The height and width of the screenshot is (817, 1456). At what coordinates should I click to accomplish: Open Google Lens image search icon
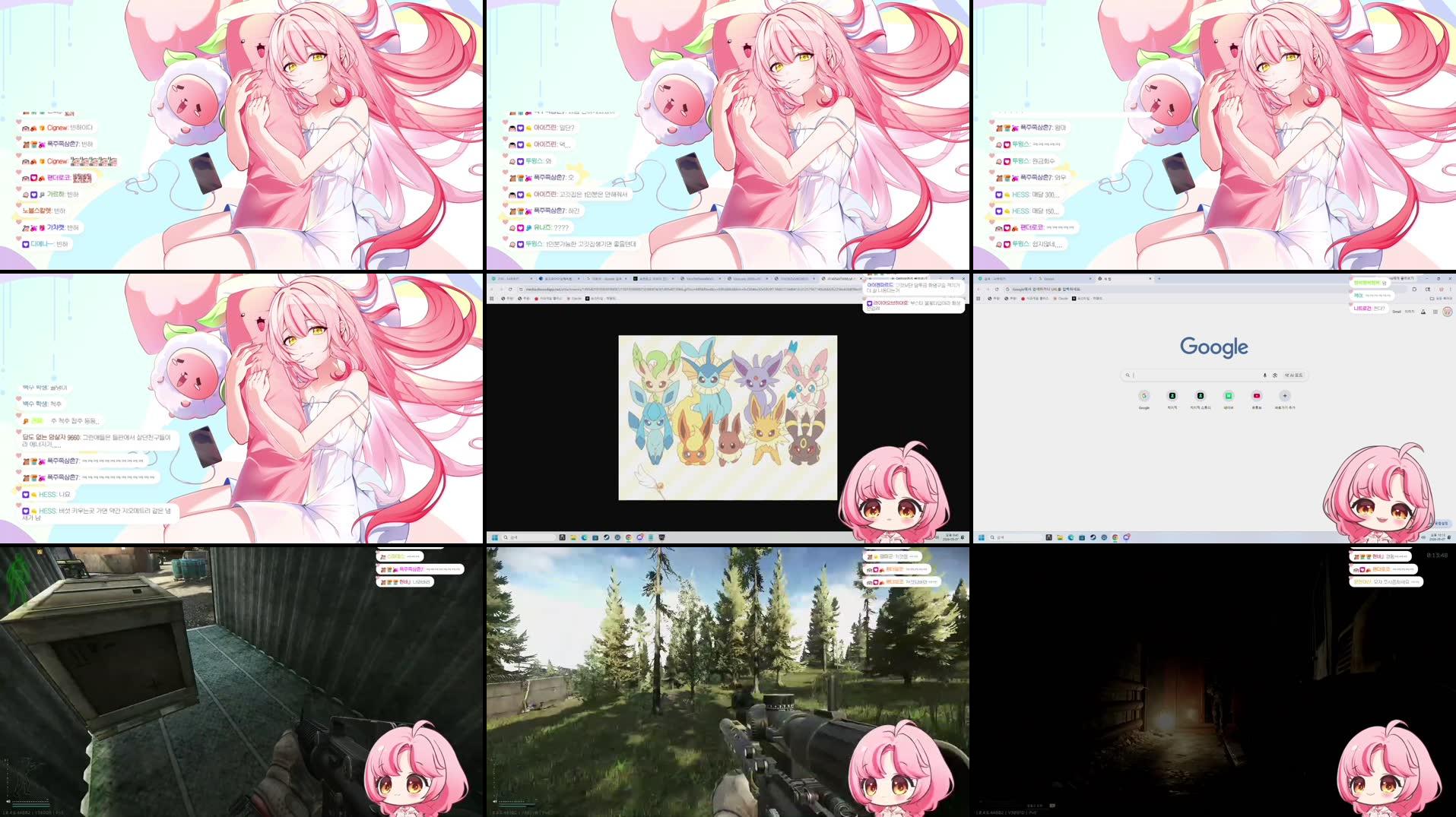1275,375
